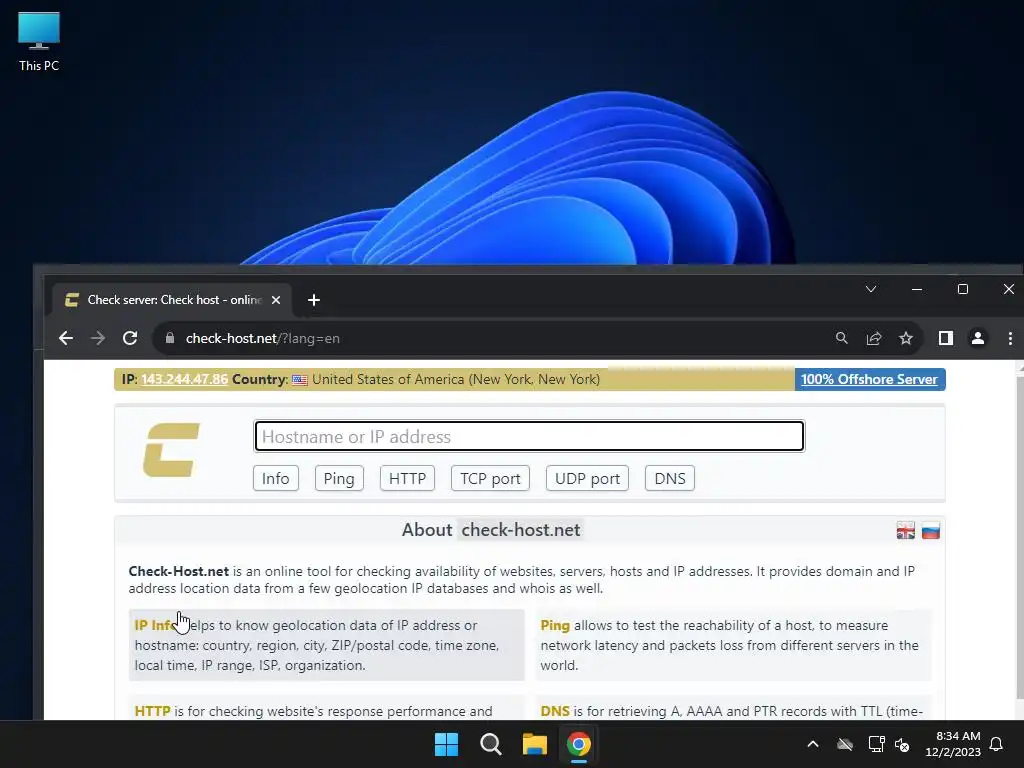Open Windows taskbar search
1024x768 pixels.
[x=490, y=744]
